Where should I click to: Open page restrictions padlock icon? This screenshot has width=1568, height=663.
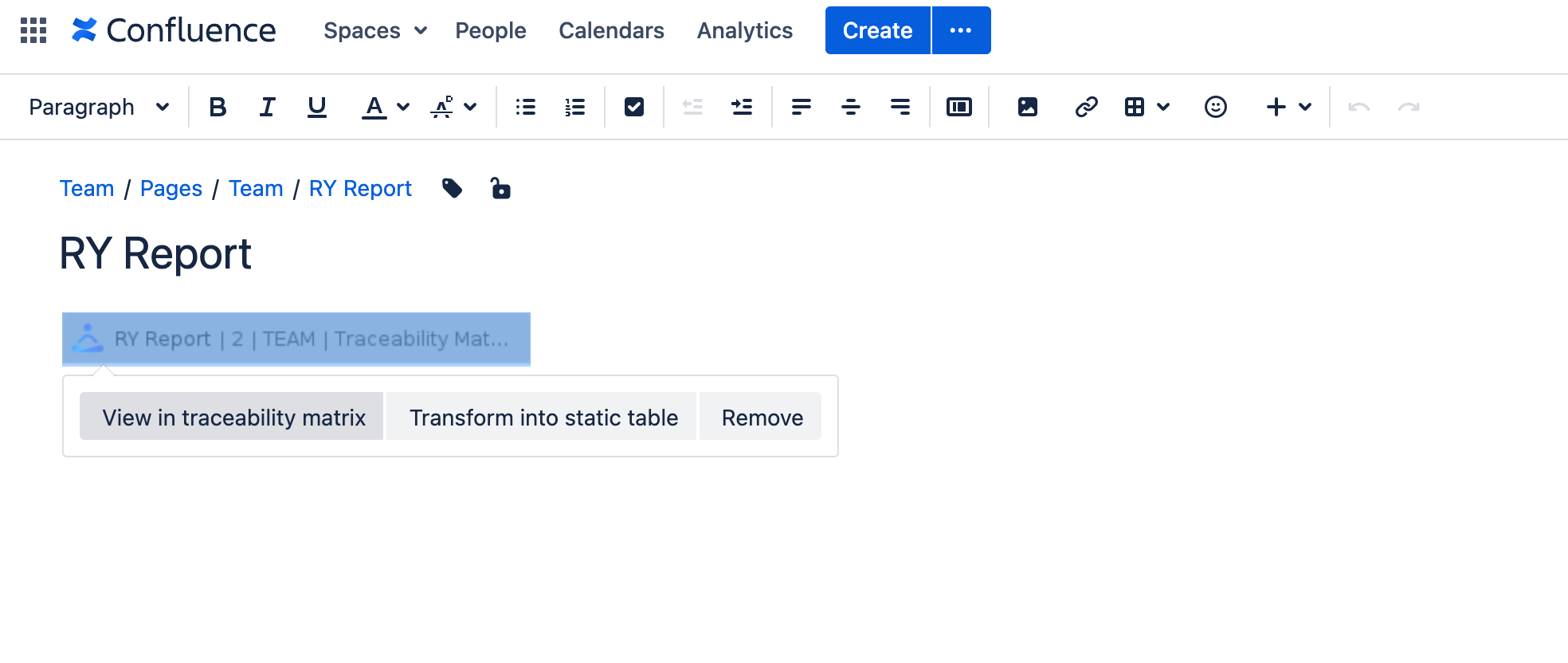point(500,188)
